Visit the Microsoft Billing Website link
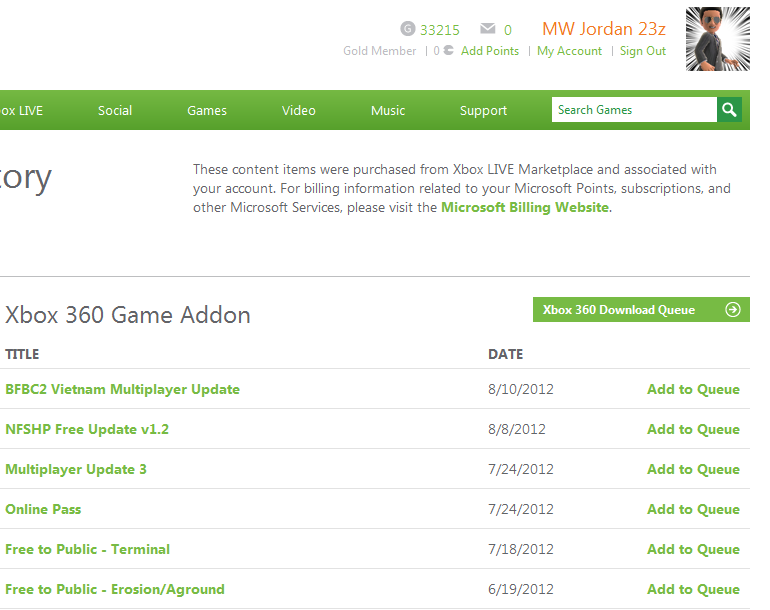The image size is (770, 610). [x=525, y=207]
